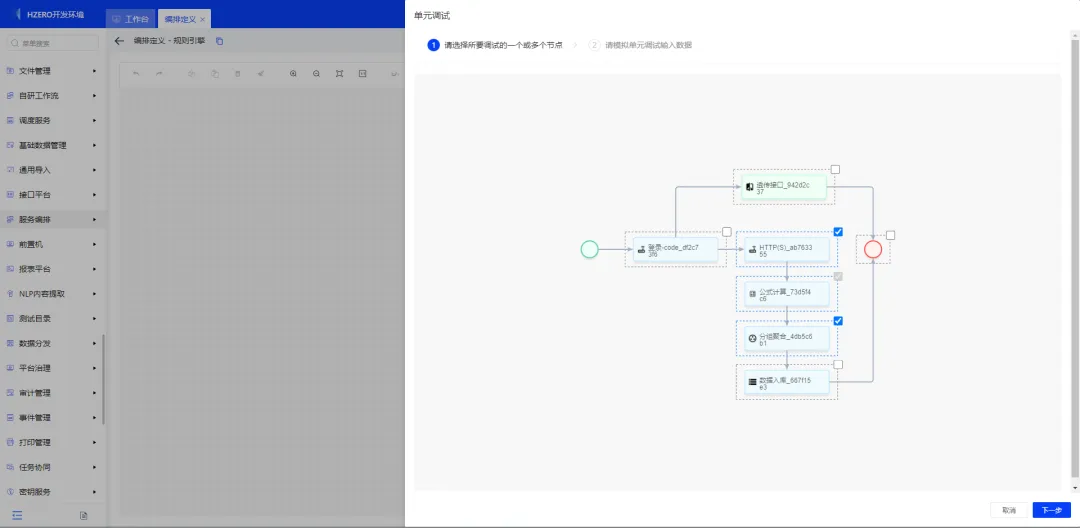
Task: Open the 平台治理 menu item
Action: click(x=52, y=368)
